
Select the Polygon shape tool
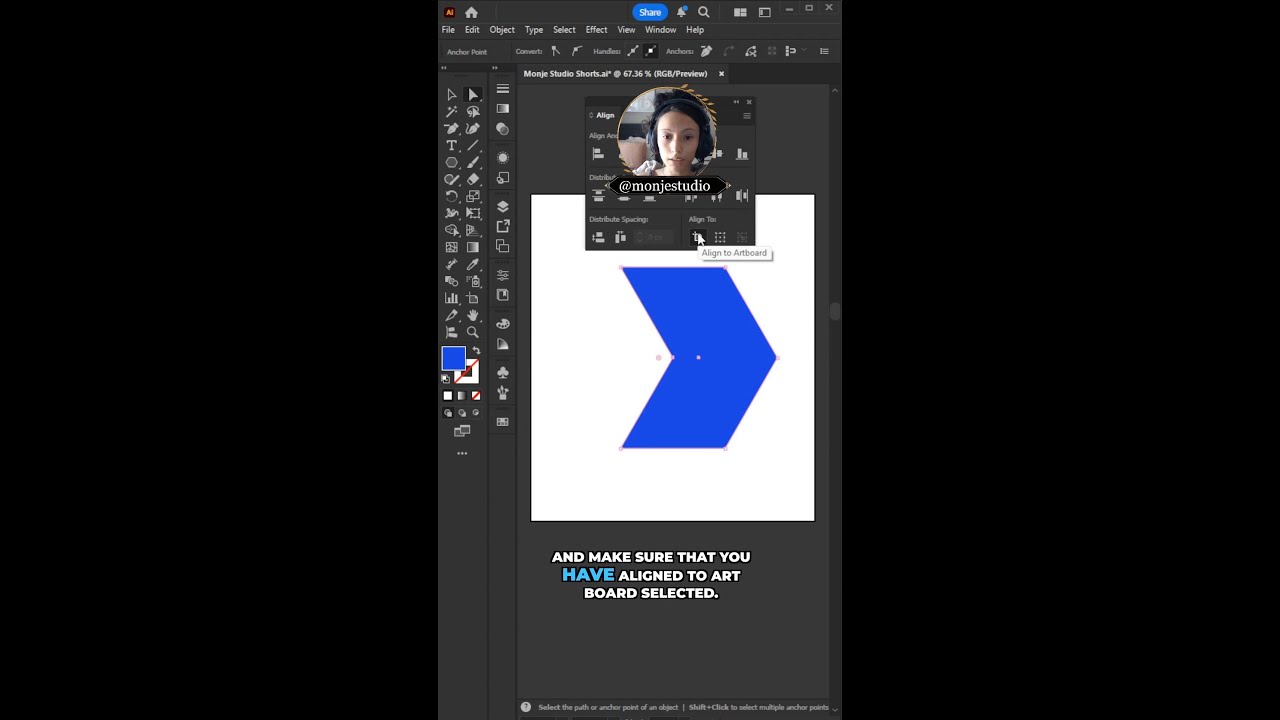pyautogui.click(x=451, y=163)
